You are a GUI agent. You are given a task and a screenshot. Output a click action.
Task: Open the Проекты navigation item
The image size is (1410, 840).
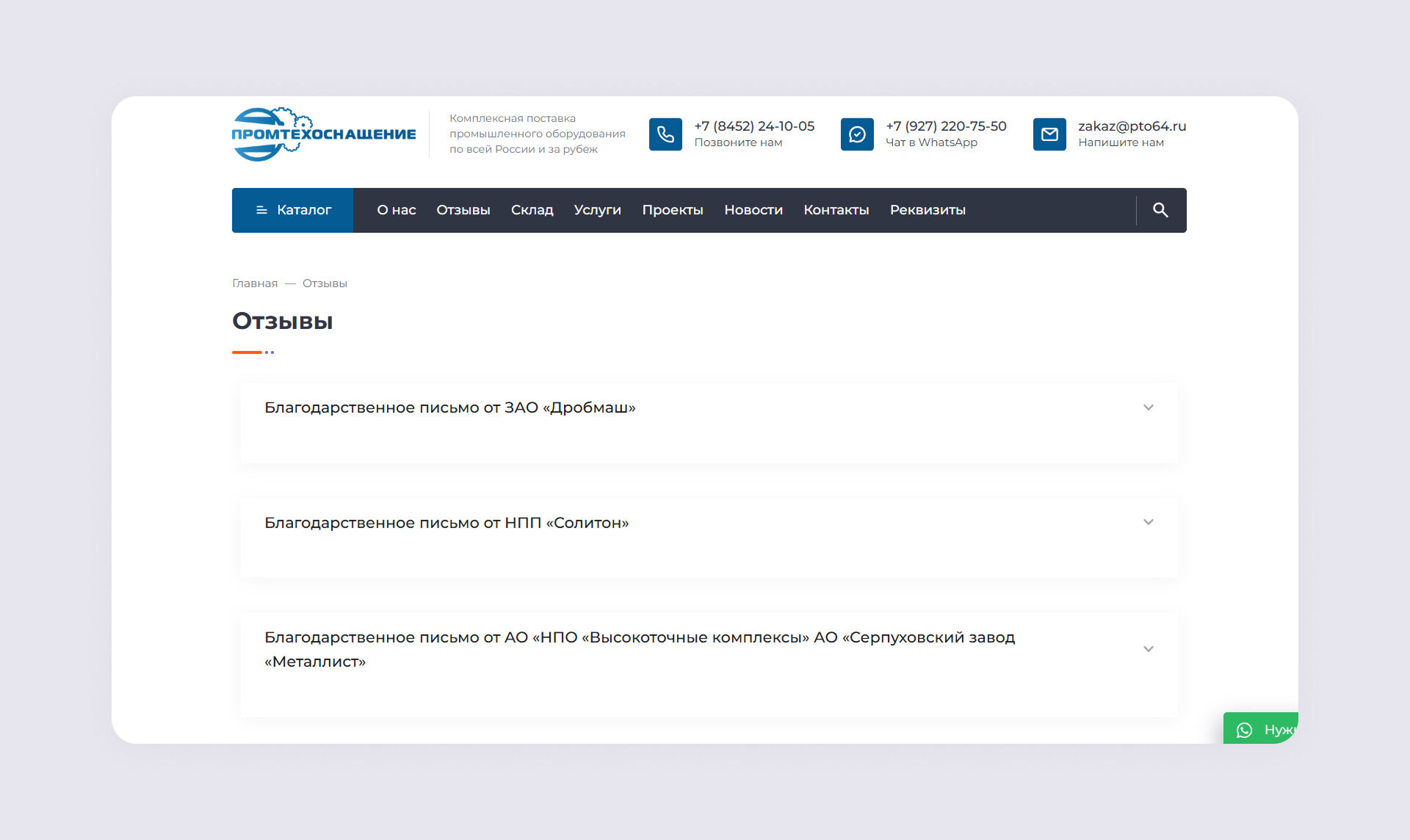pos(672,210)
